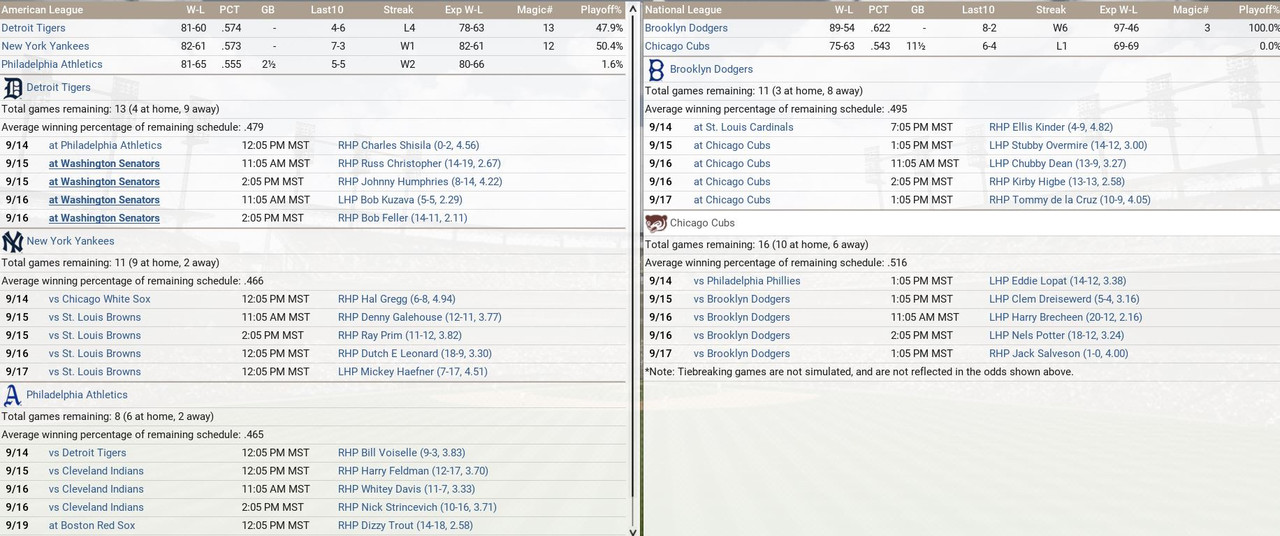Open 9/14 at Philadelphia Athletics game
Viewport: 1280px width, 536px height.
pyautogui.click(x=105, y=145)
